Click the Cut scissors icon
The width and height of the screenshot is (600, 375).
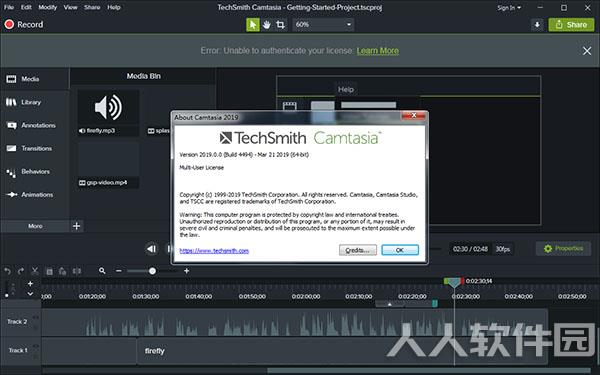[x=35, y=271]
